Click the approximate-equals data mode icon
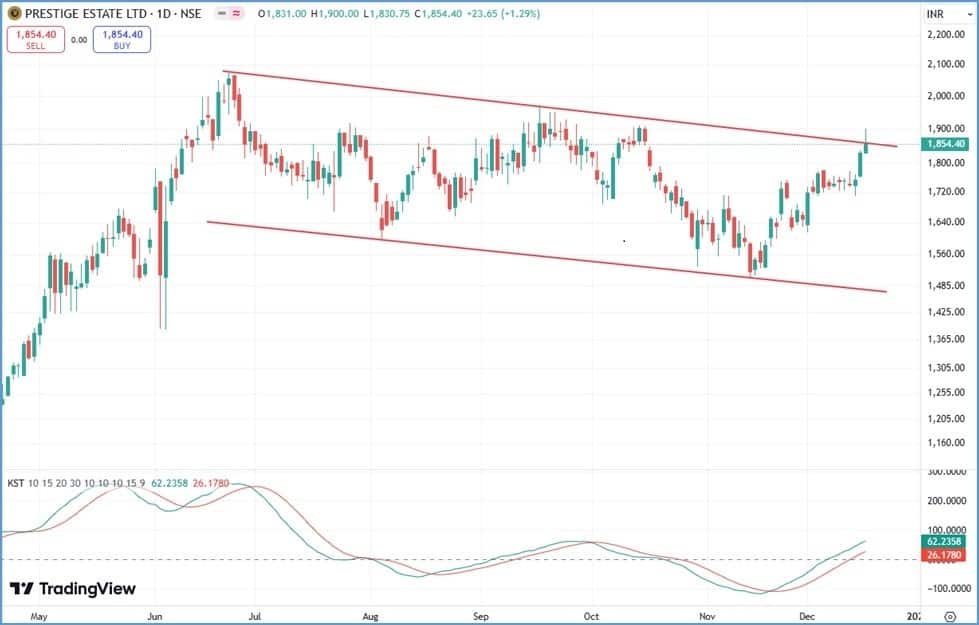The height and width of the screenshot is (625, 979). [235, 15]
